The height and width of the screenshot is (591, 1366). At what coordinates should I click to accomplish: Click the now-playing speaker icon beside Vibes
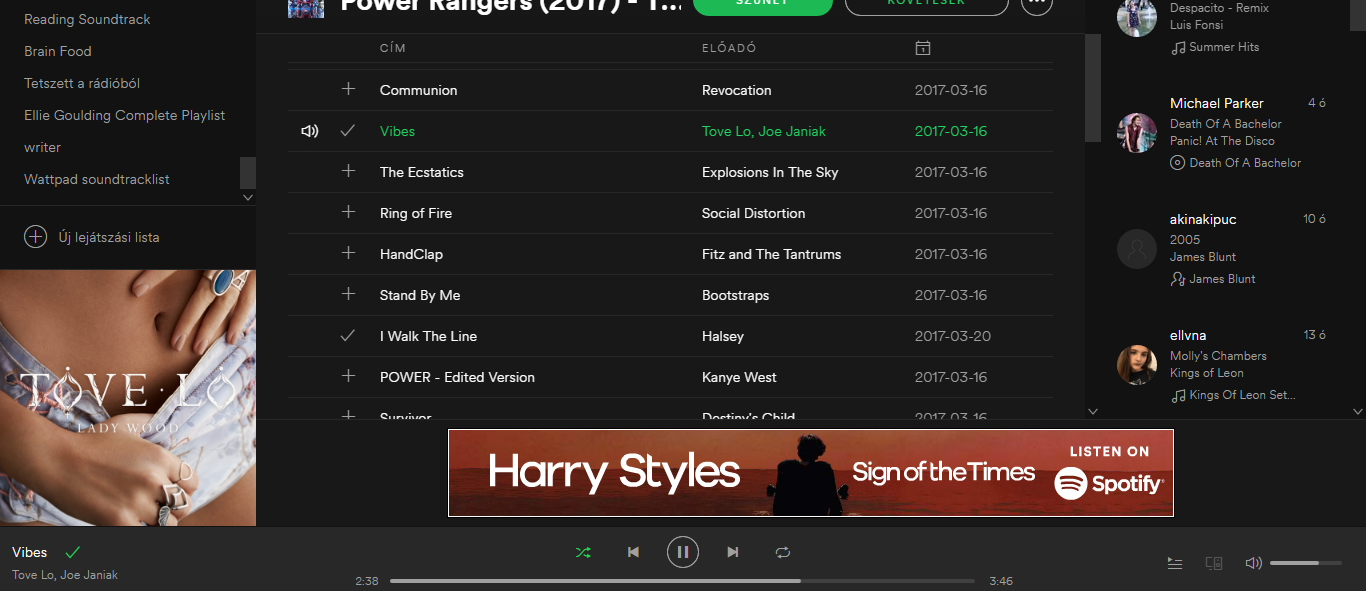coord(310,131)
